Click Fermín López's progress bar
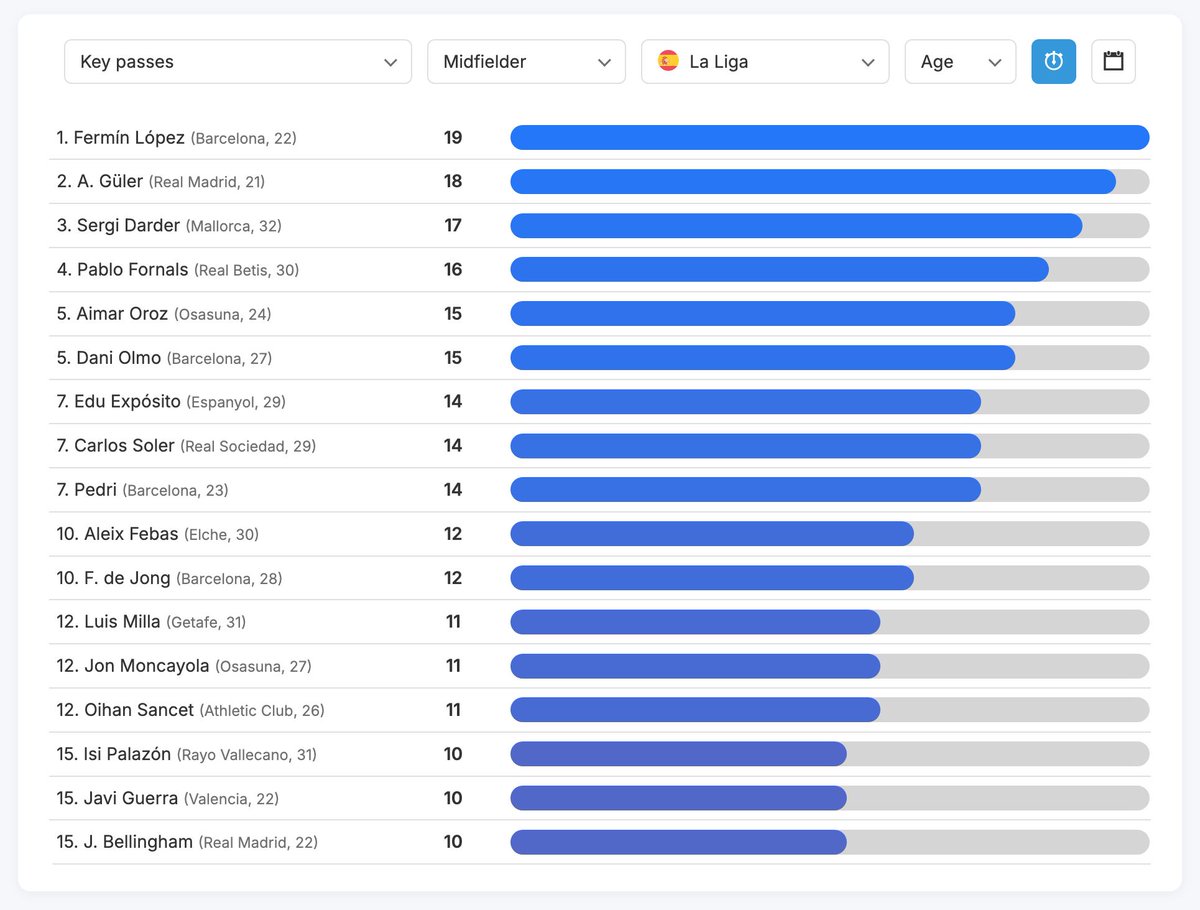This screenshot has height=910, width=1200. [830, 137]
